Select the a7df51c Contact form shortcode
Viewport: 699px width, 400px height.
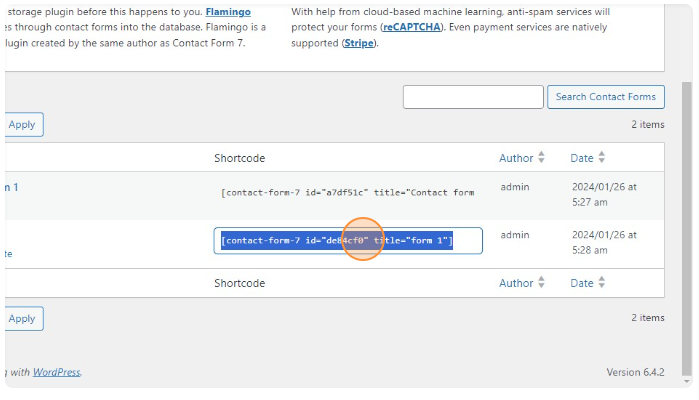coord(347,192)
